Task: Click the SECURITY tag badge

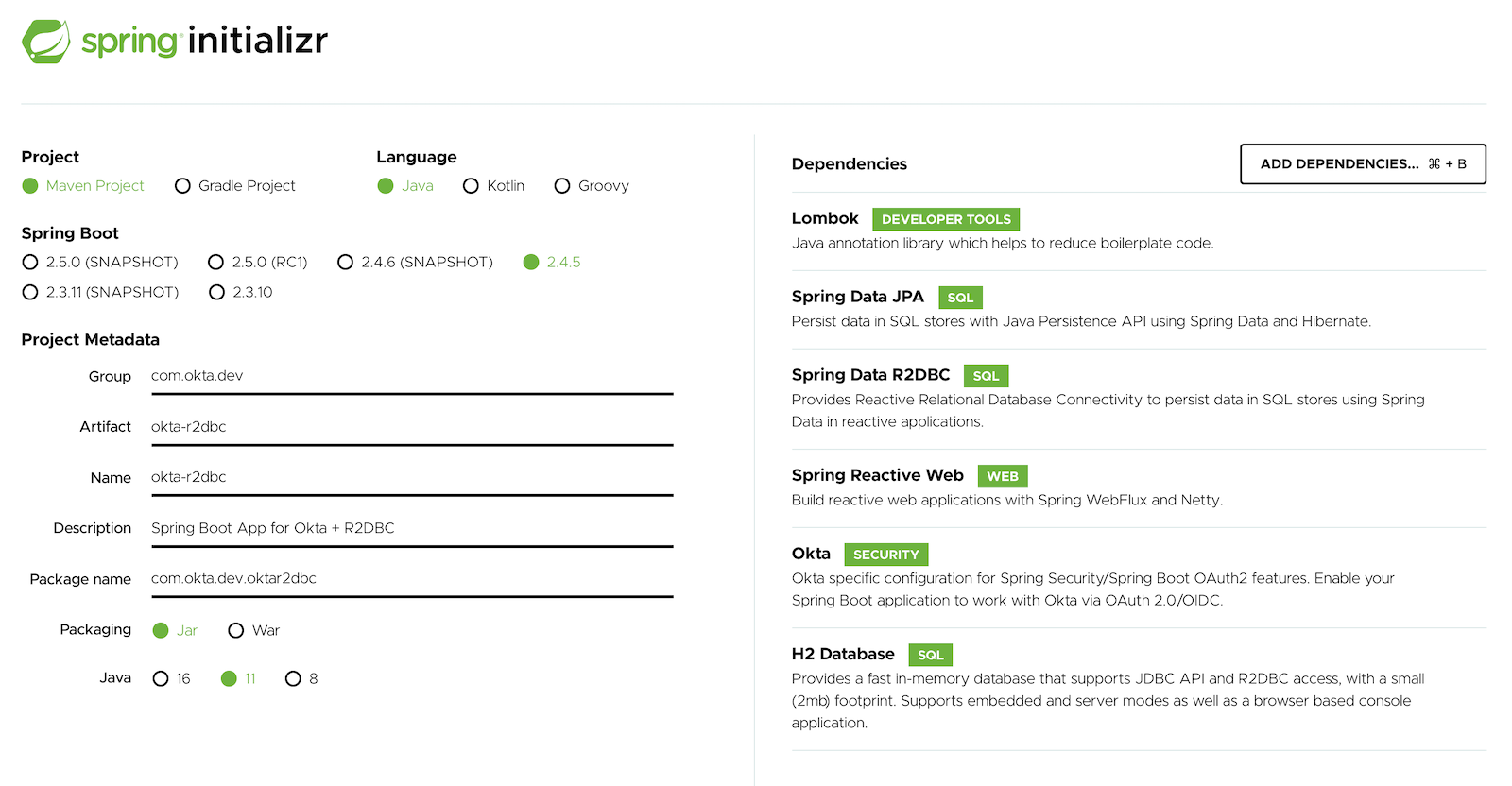Action: [x=885, y=555]
